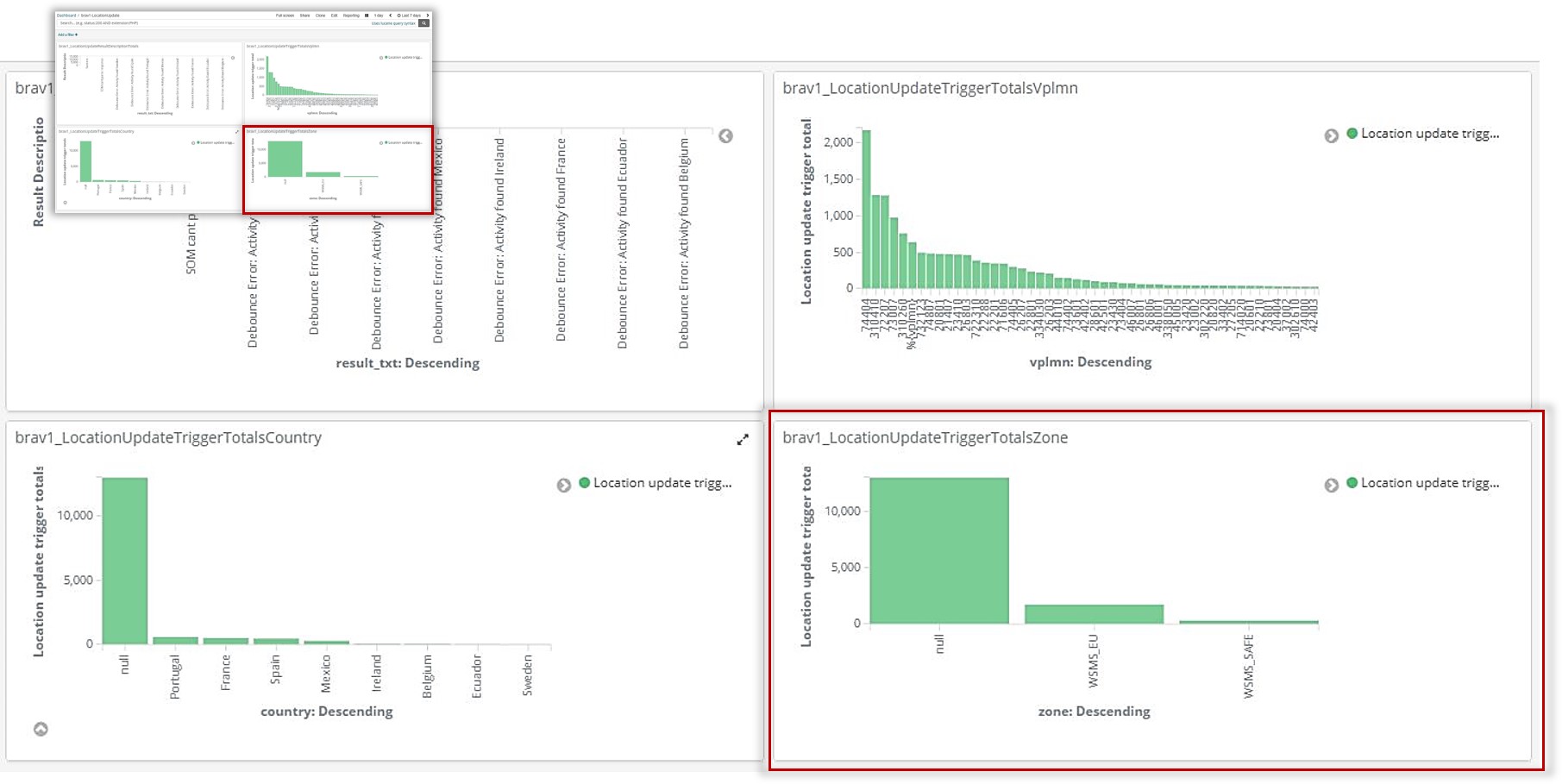Click 'Debounce Error: Activity found Ecuador' label

(x=622, y=243)
